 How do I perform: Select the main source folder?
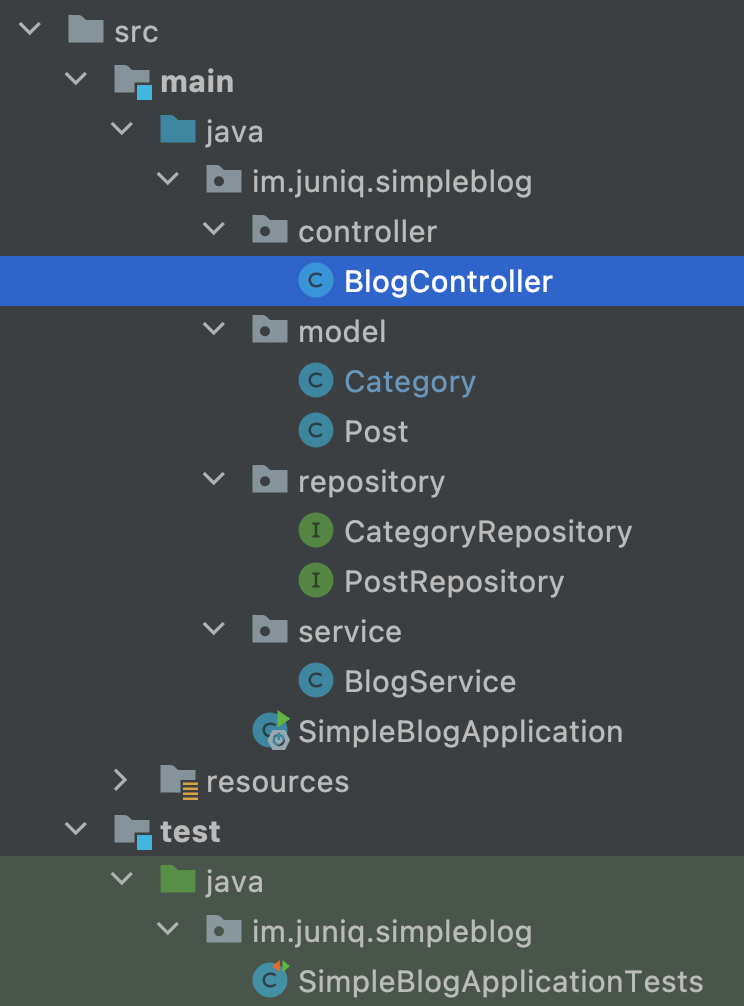point(197,82)
